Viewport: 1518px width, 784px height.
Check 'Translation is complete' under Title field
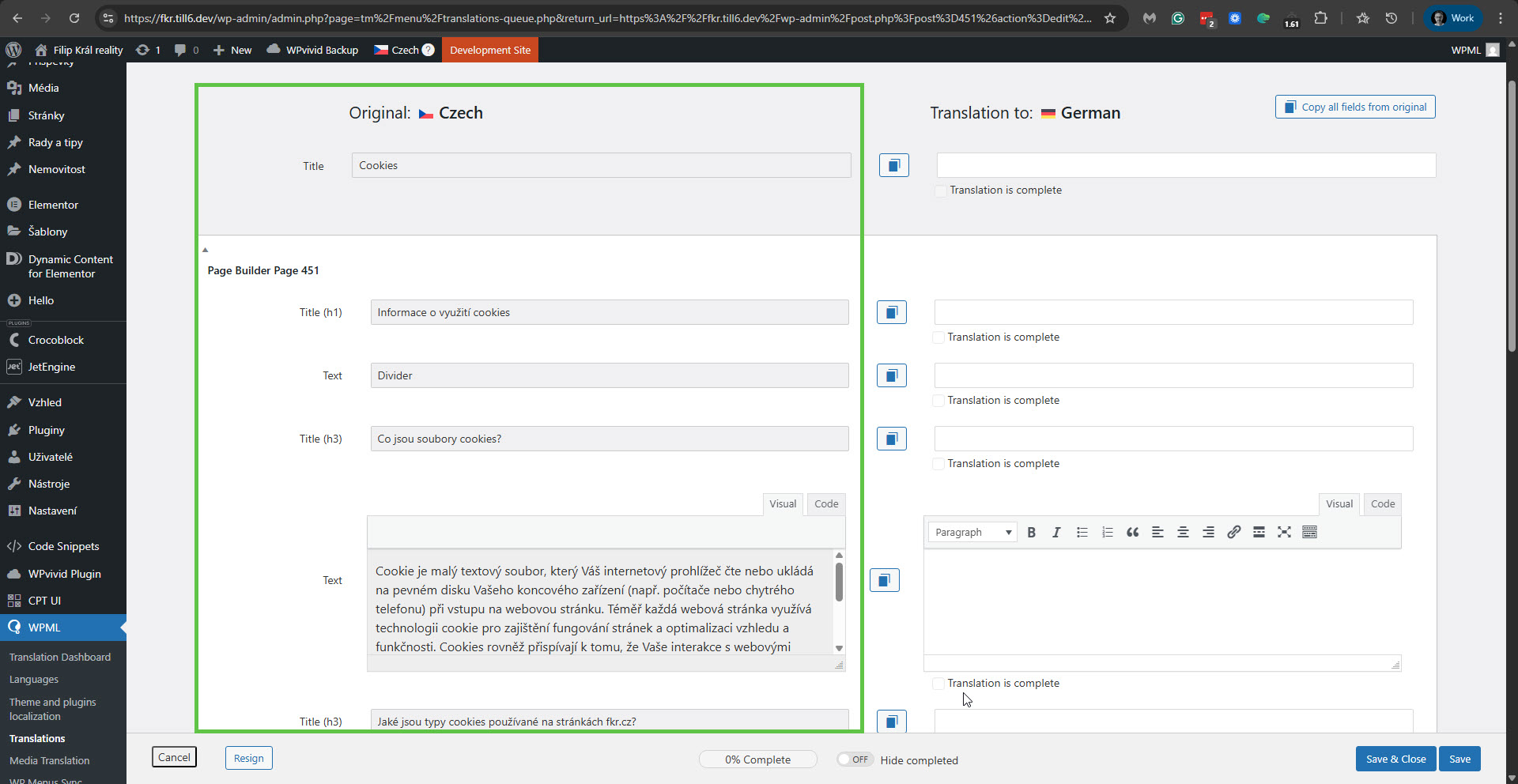click(941, 190)
